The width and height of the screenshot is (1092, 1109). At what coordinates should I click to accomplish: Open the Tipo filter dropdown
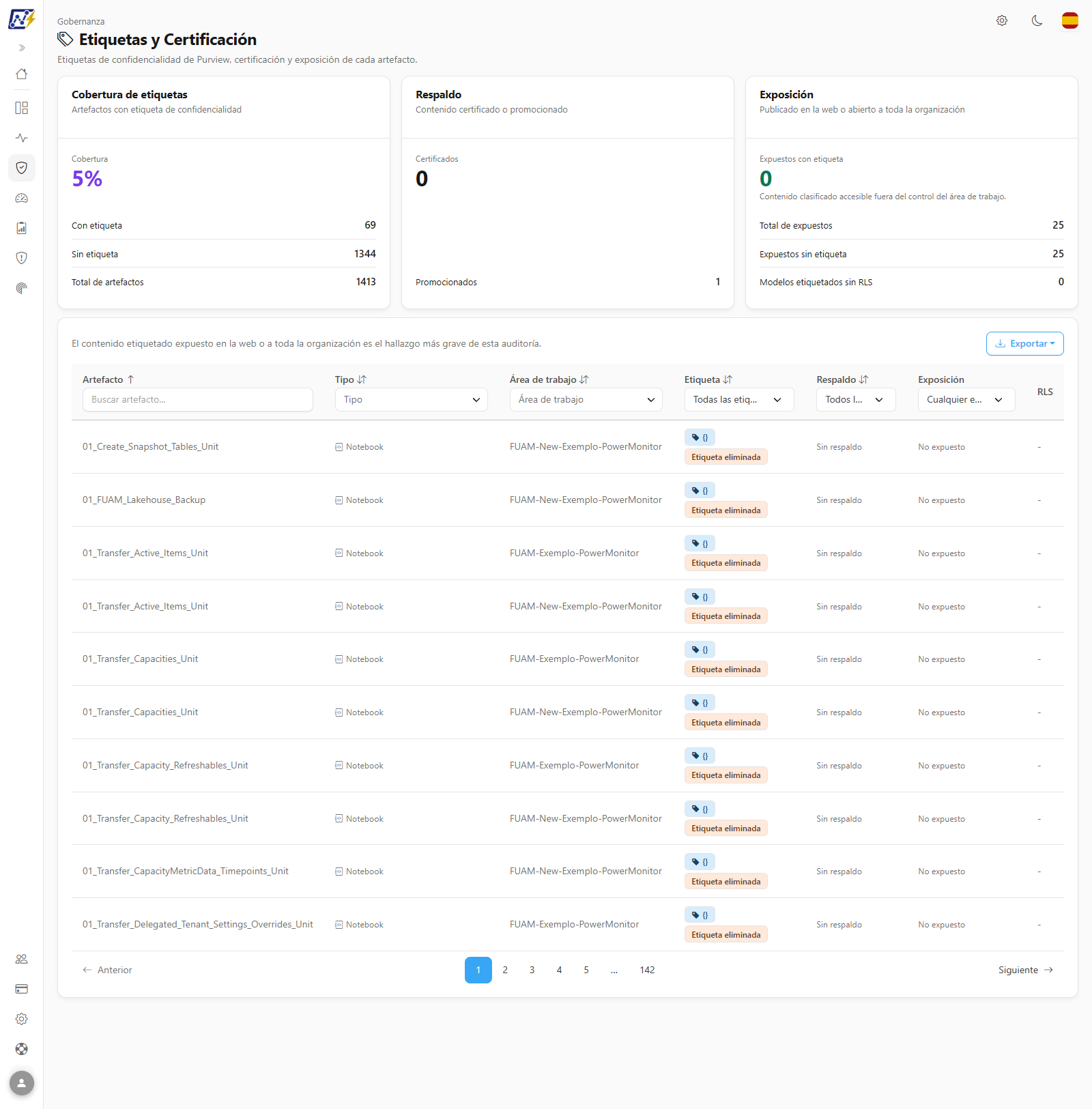click(x=412, y=400)
